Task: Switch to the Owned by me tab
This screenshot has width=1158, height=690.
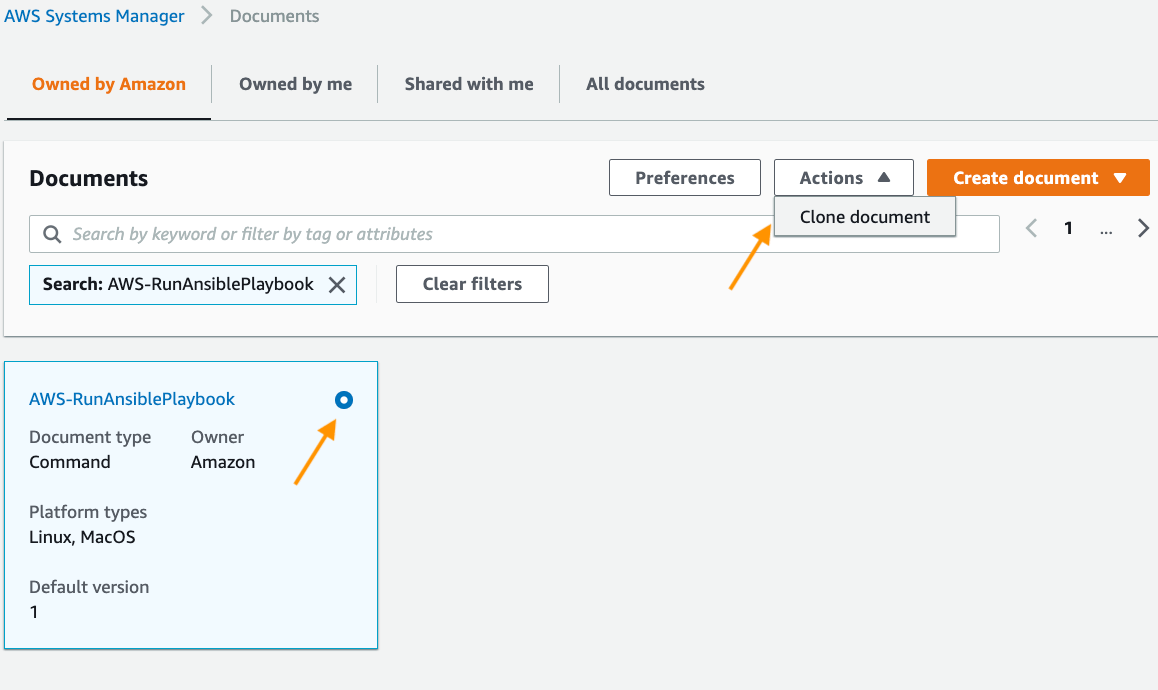Action: click(x=294, y=84)
